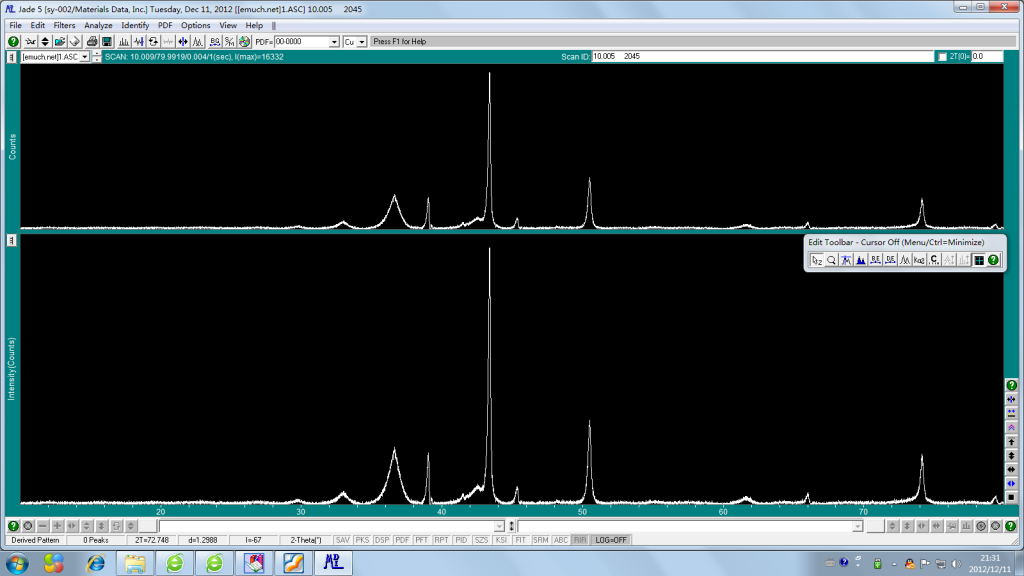Toggle the SRM status bar button

(541, 540)
